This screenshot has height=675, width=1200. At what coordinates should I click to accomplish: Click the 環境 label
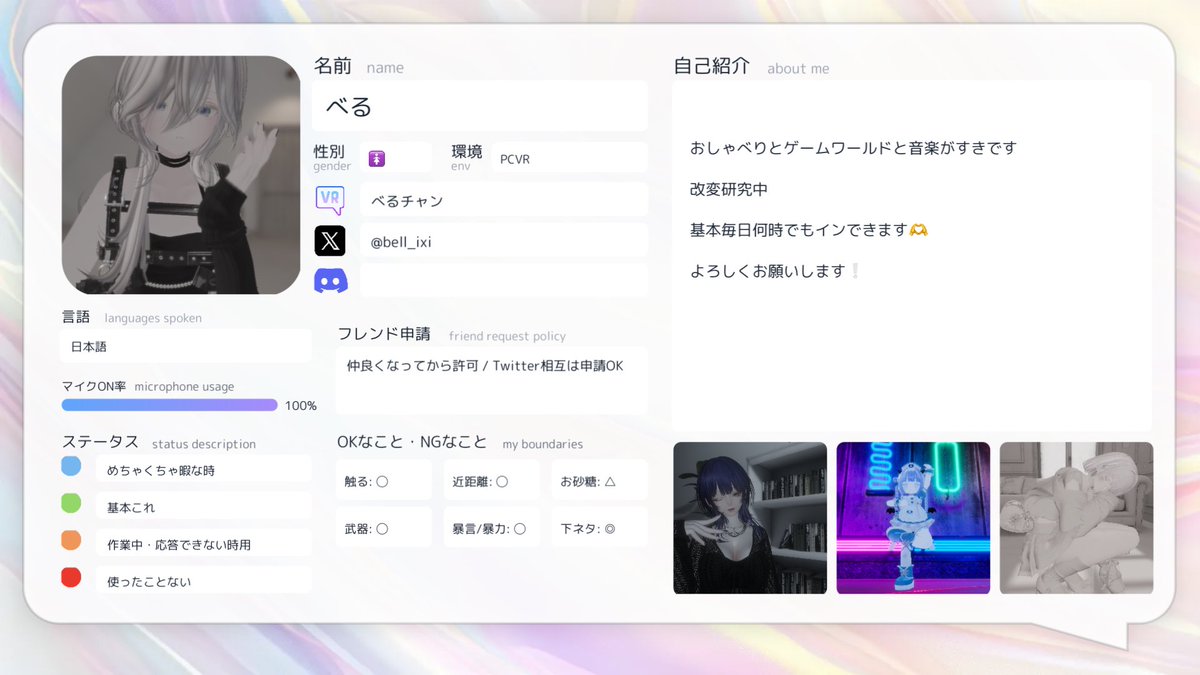click(467, 152)
